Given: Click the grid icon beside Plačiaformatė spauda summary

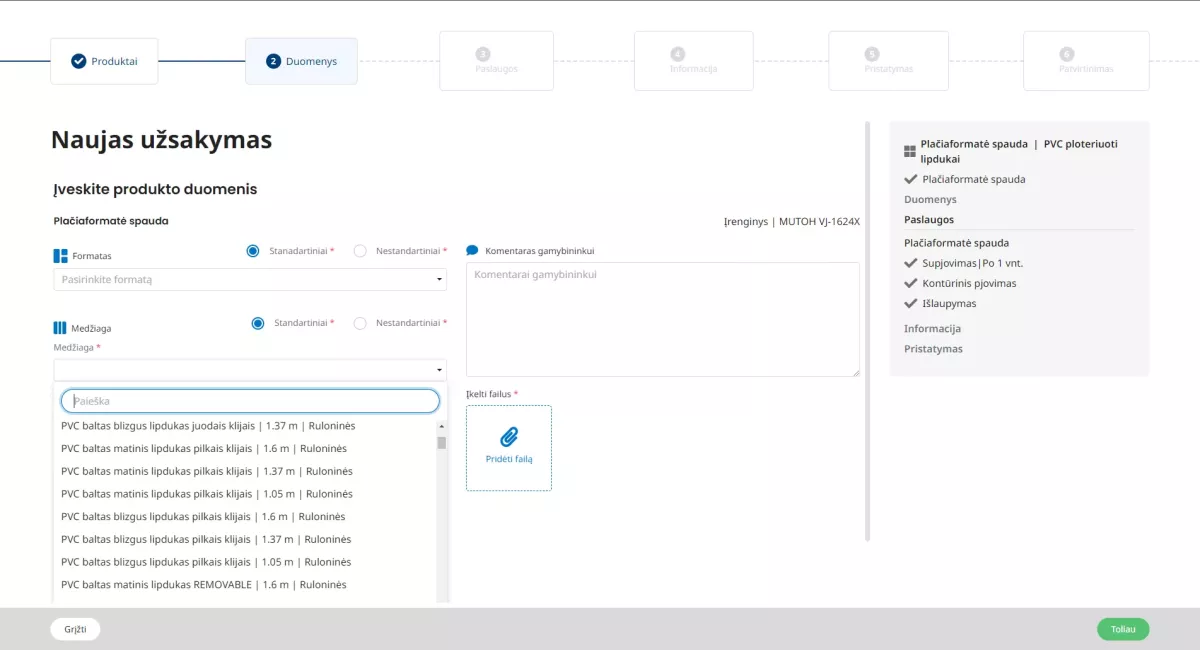Looking at the screenshot, I should click(910, 151).
